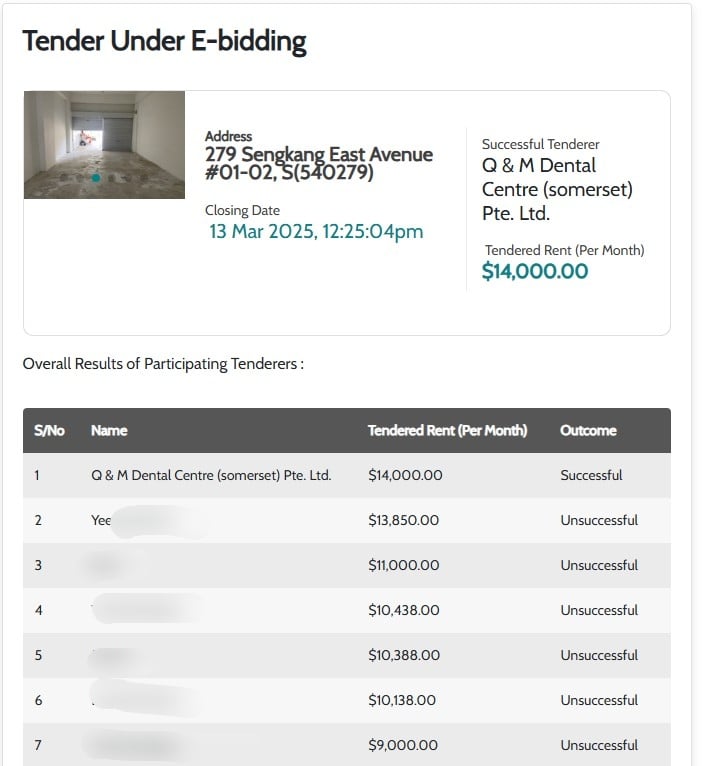
Task: Click the Name column header
Action: pos(109,430)
